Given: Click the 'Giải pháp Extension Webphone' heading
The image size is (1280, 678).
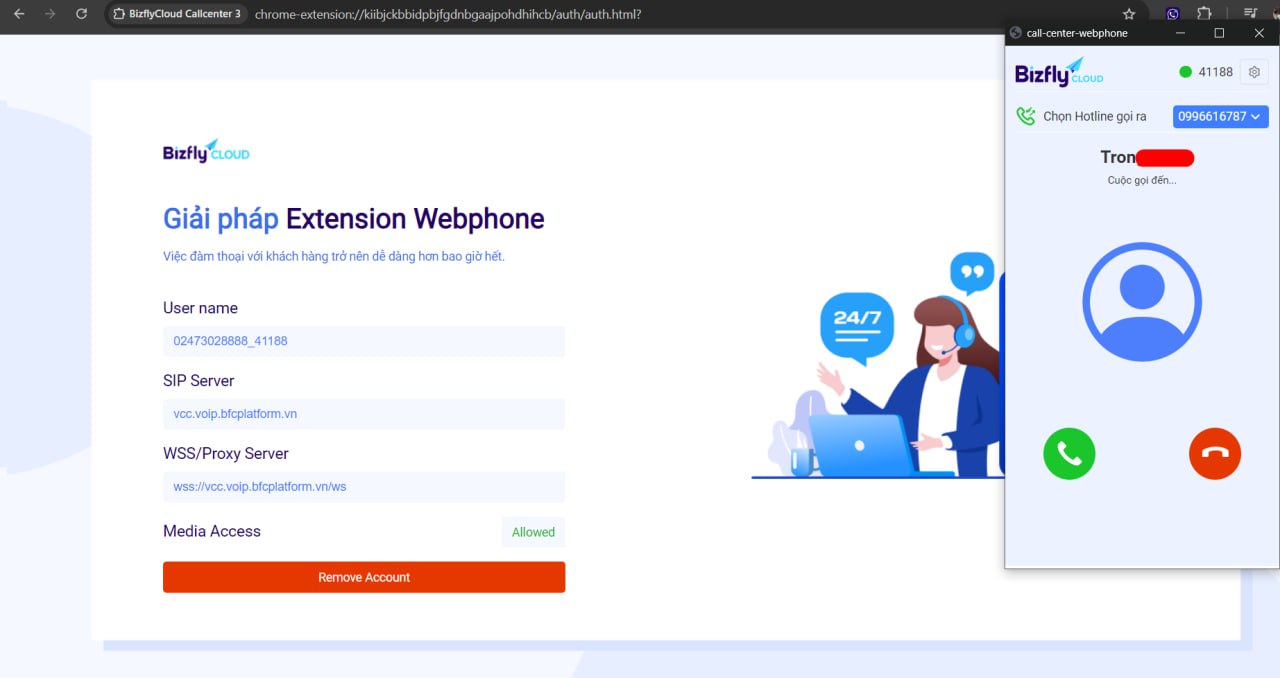Looking at the screenshot, I should coord(354,219).
